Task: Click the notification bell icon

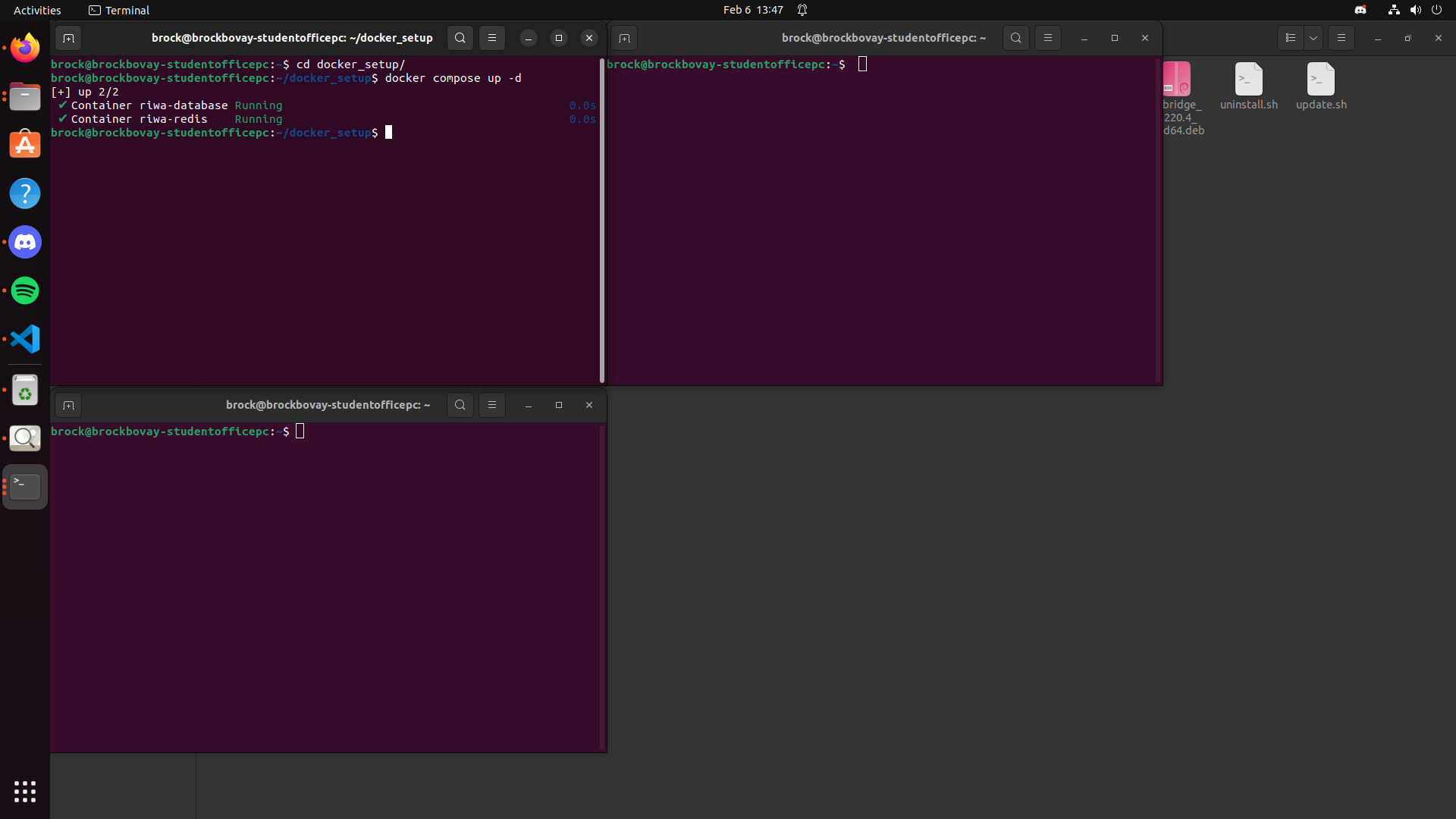Action: coord(802,10)
